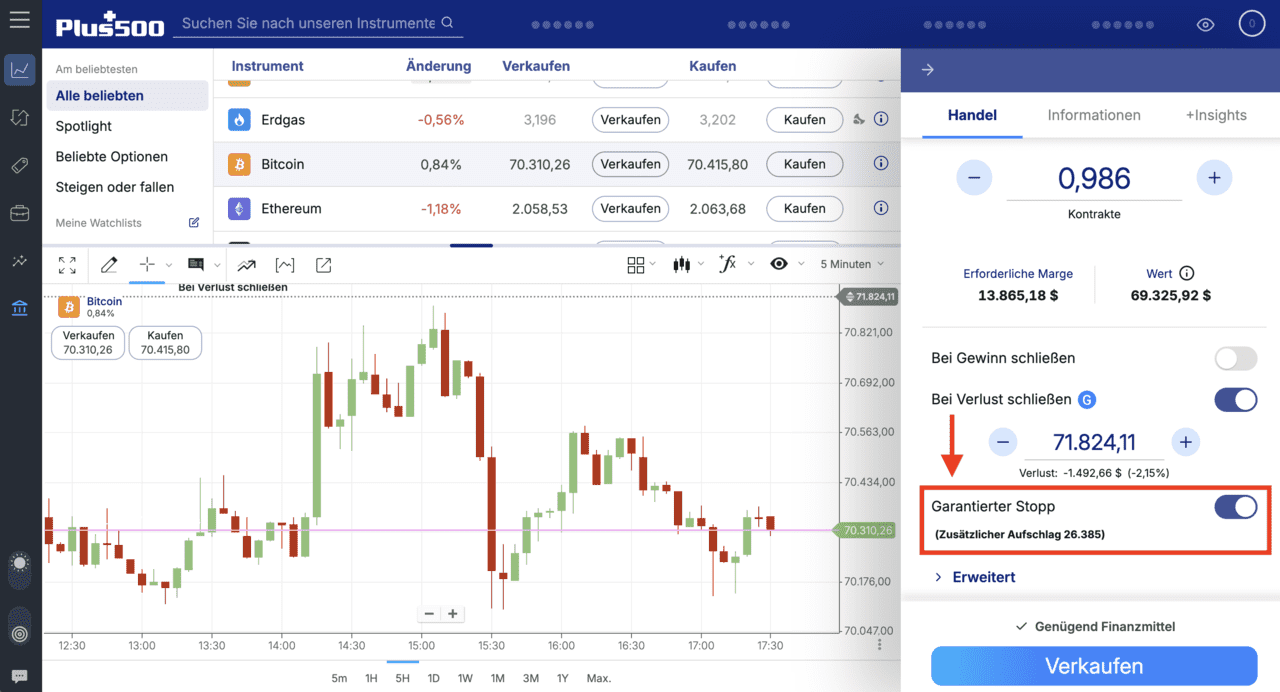Enable the 'Bei Gewinn schließen' toggle
Screen dimensions: 1280x692
coord(1235,358)
